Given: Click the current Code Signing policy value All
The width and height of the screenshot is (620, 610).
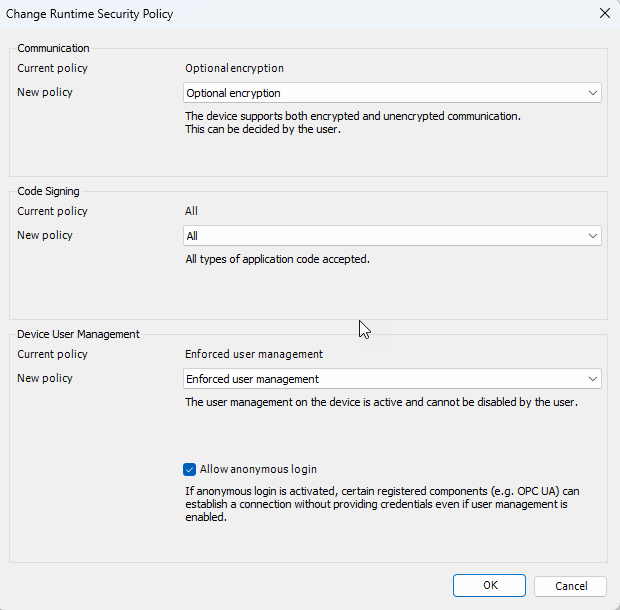Looking at the screenshot, I should 192,211.
